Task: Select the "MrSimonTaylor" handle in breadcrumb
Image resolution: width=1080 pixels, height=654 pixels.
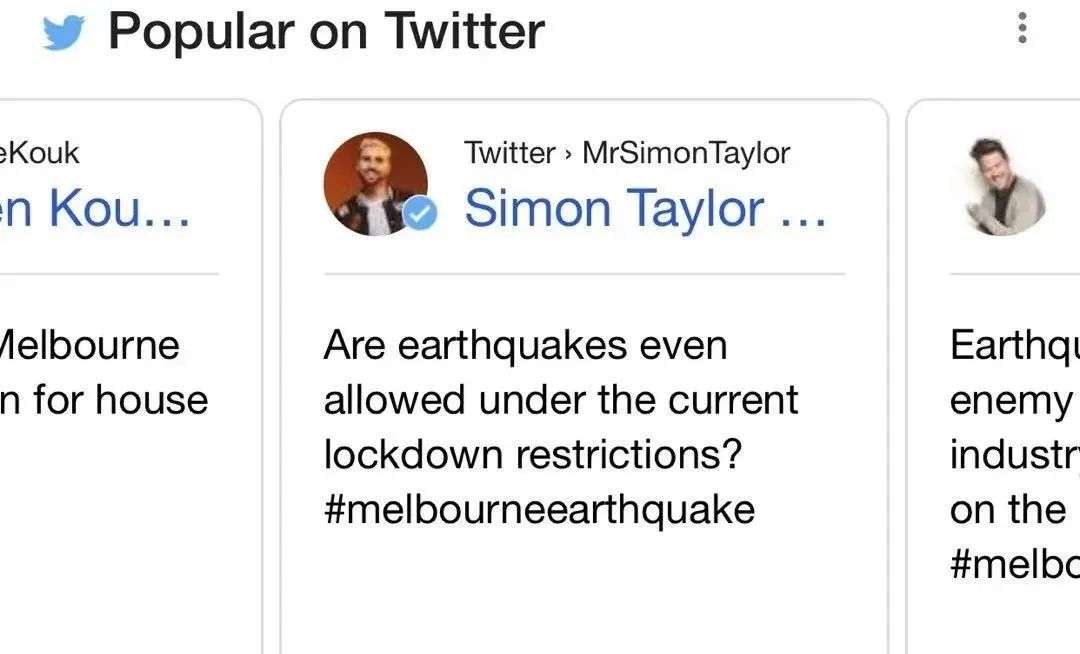Action: (686, 153)
